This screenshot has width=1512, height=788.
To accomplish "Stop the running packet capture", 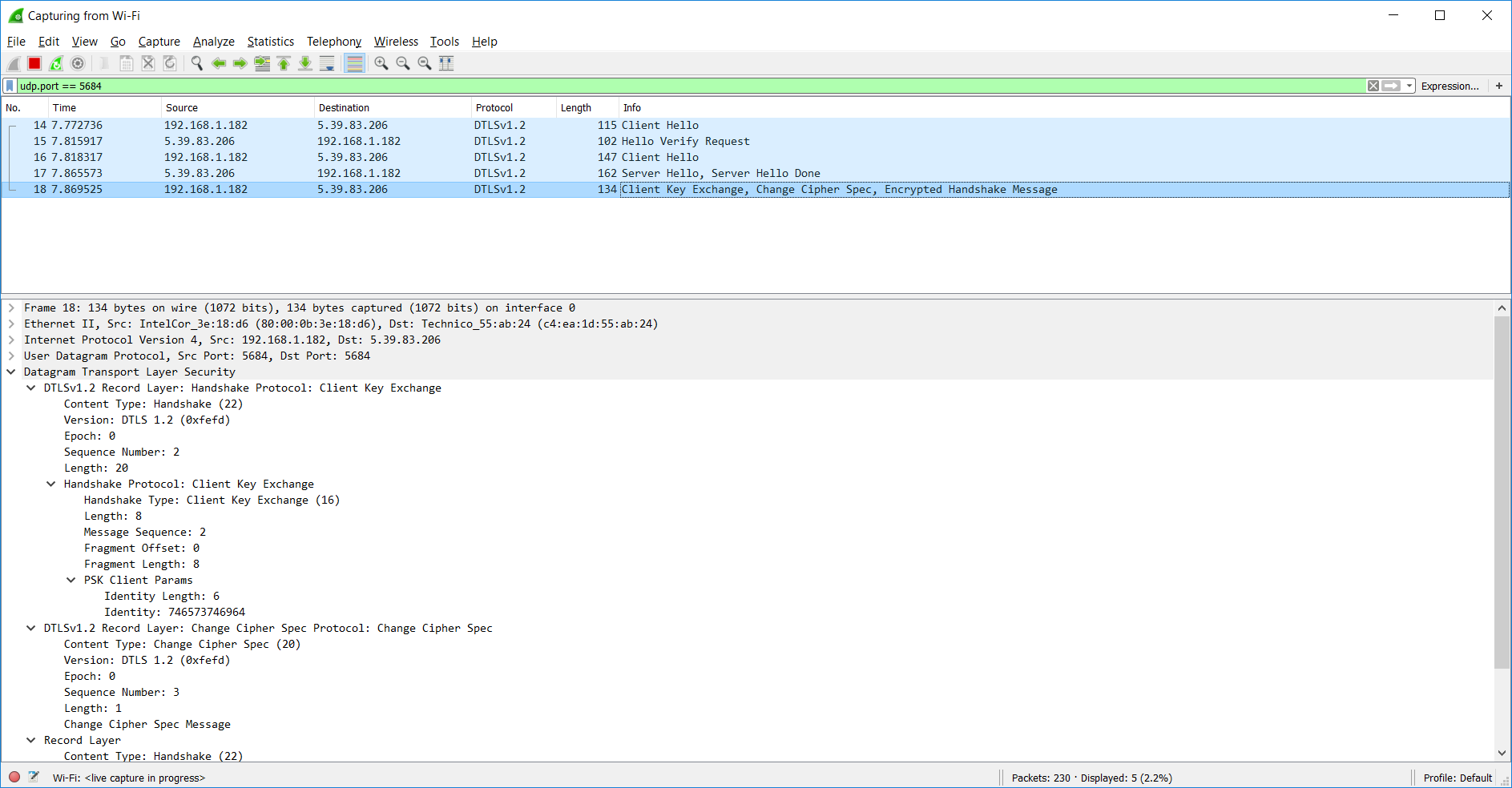I will pos(34,63).
